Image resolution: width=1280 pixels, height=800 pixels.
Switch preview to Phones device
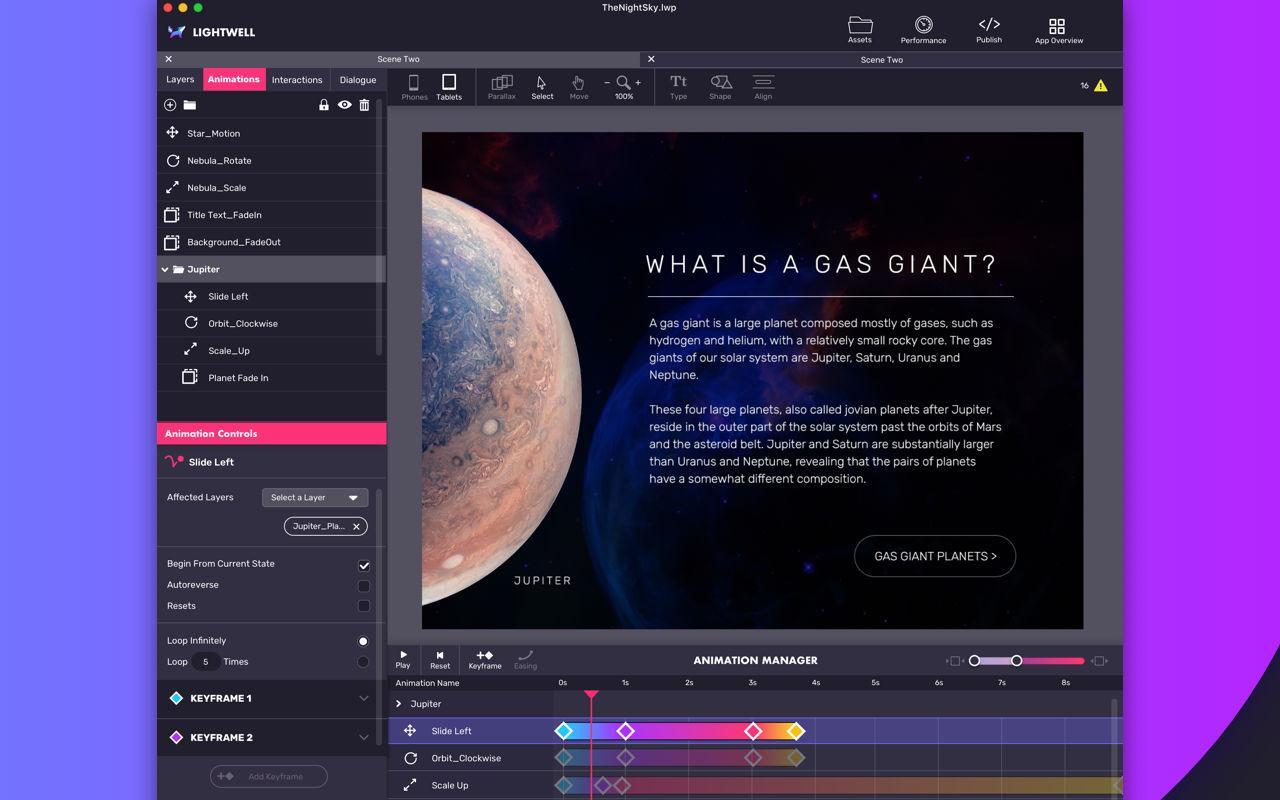[414, 87]
